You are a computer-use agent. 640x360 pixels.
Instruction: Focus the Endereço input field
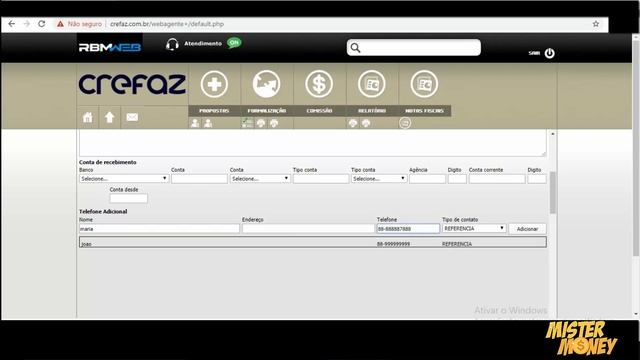pyautogui.click(x=308, y=229)
